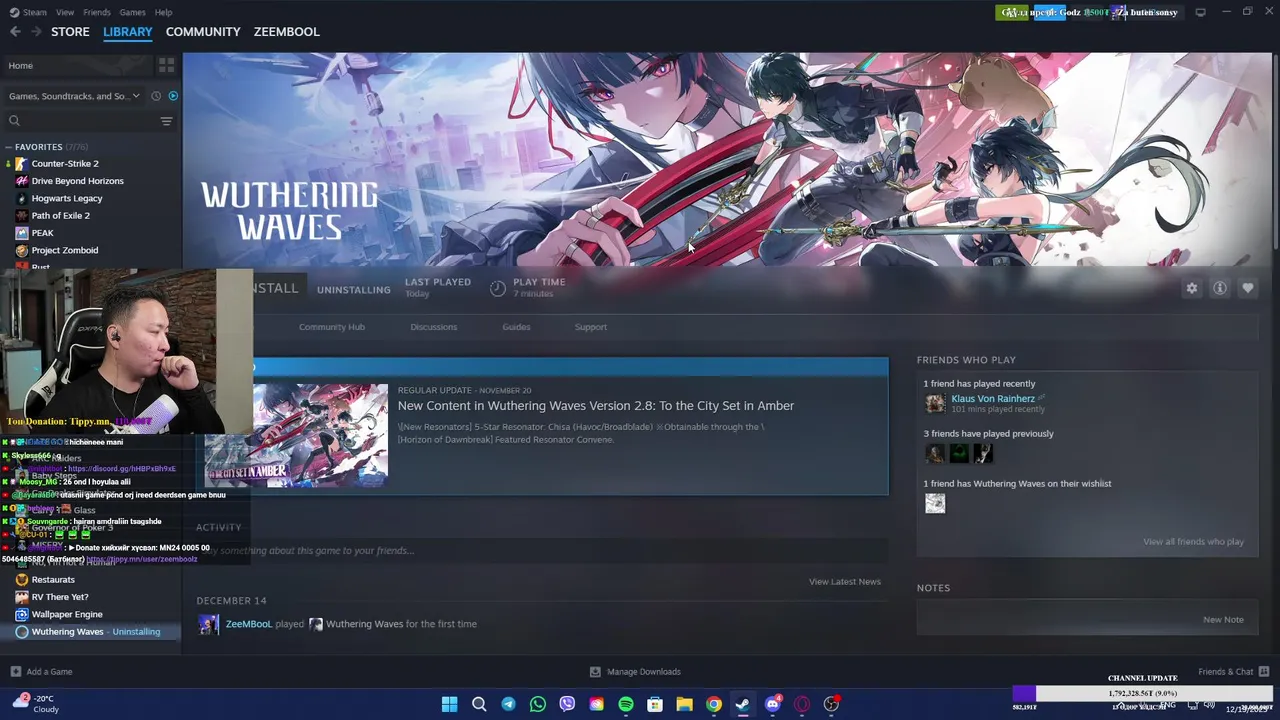
Task: Collapse the FAVORITES category
Action: tap(8, 147)
